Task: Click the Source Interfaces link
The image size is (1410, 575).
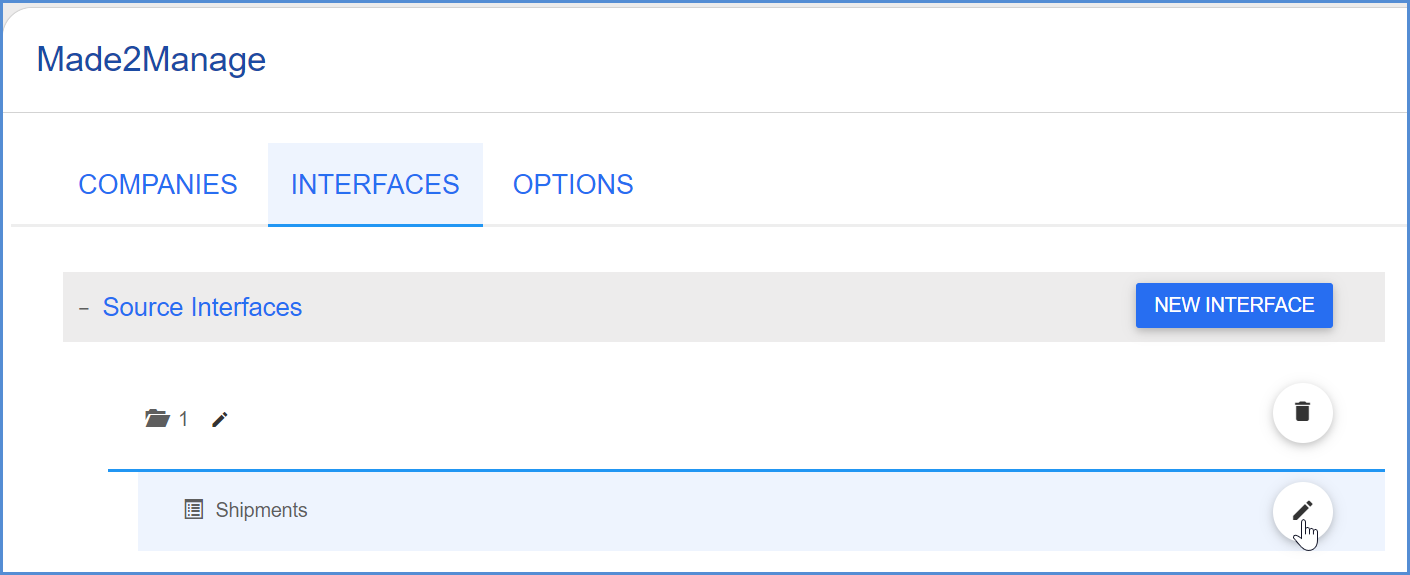Action: tap(202, 307)
